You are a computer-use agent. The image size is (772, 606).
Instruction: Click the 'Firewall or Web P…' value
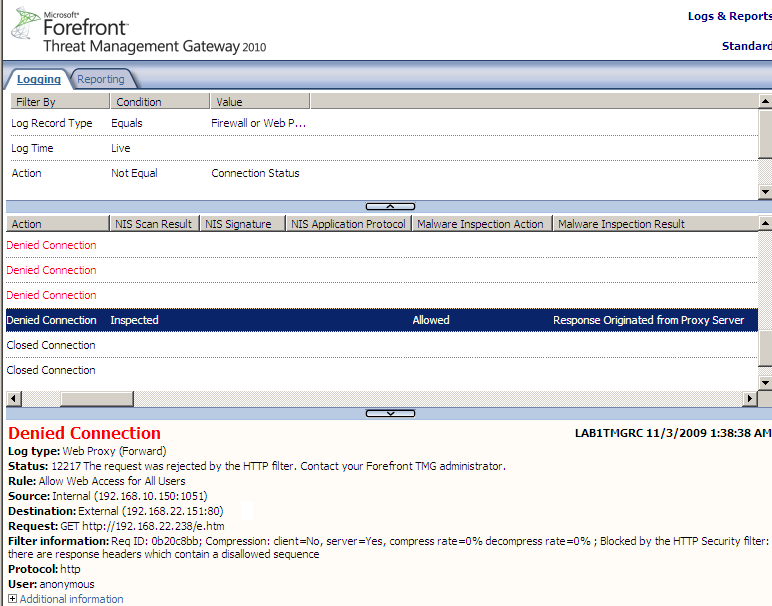[x=258, y=123]
